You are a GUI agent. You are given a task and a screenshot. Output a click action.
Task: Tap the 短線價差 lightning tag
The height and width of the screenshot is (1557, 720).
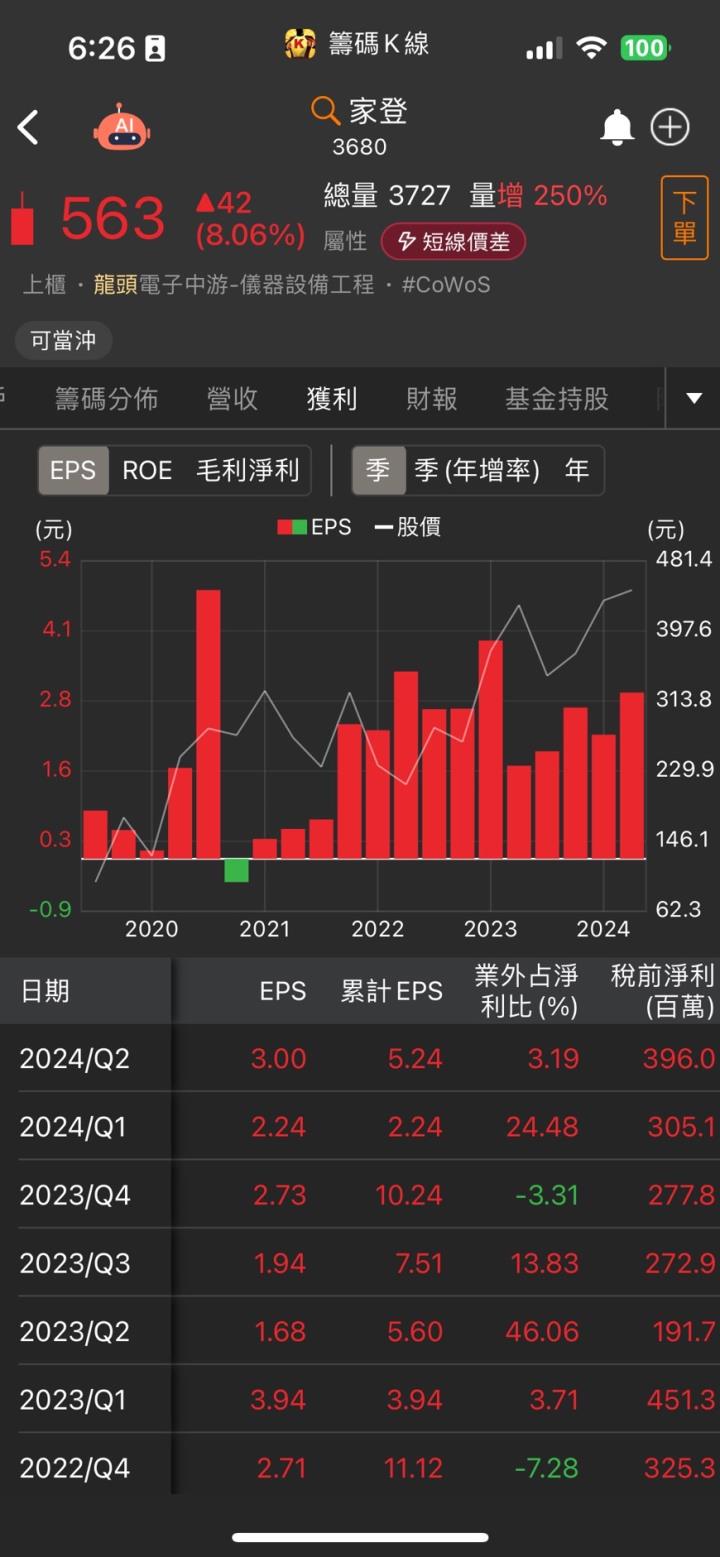(453, 241)
